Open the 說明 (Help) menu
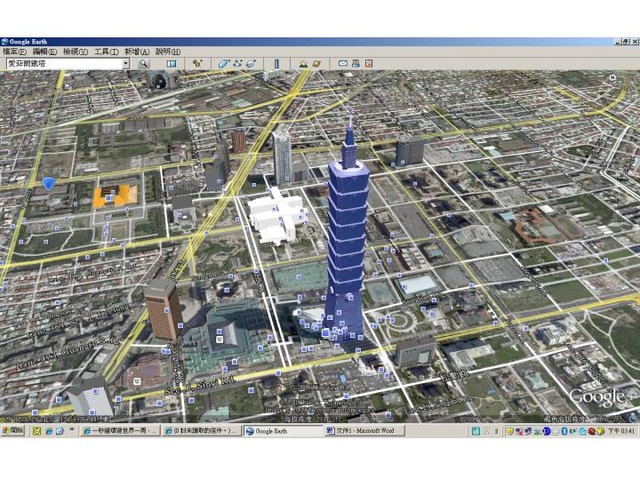Viewport: 640px width, 480px height. click(168, 52)
